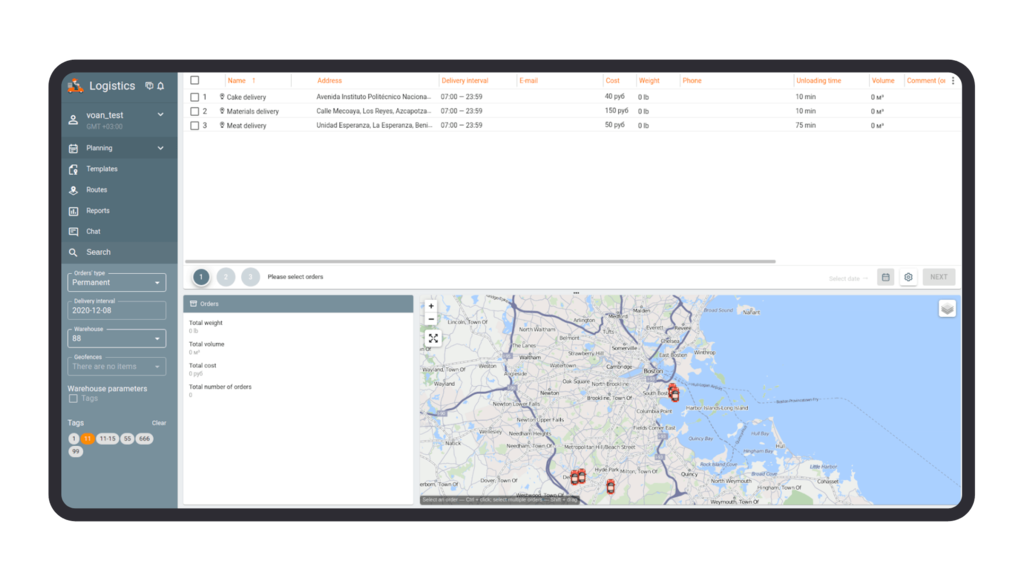Click the order marker cluster near South Boston
This screenshot has height=576, width=1024.
[674, 392]
